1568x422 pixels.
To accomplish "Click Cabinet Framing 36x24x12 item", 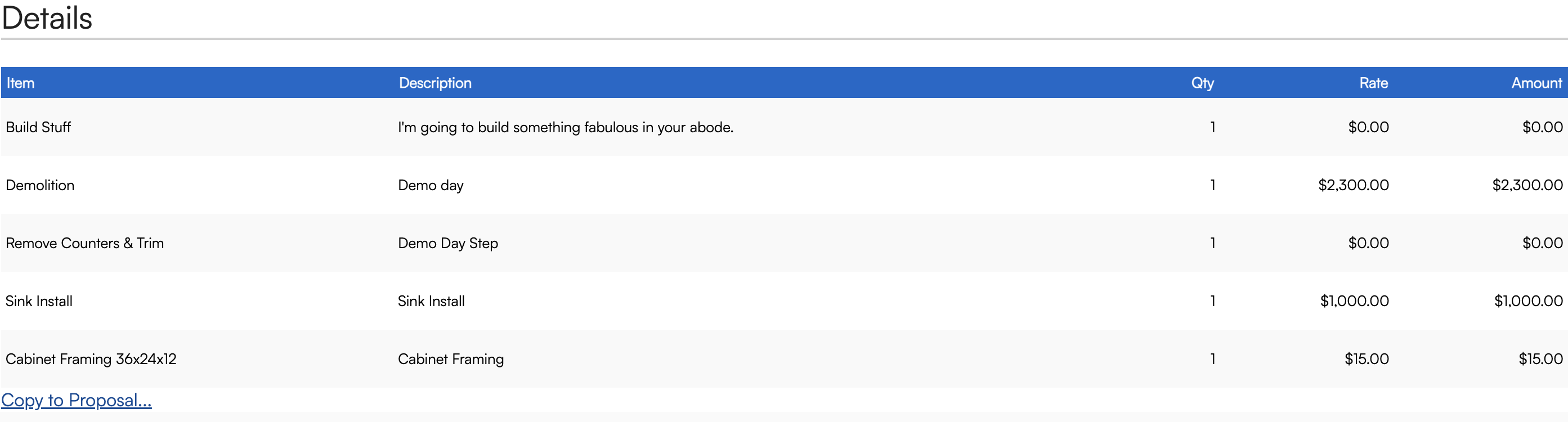I will (91, 358).
